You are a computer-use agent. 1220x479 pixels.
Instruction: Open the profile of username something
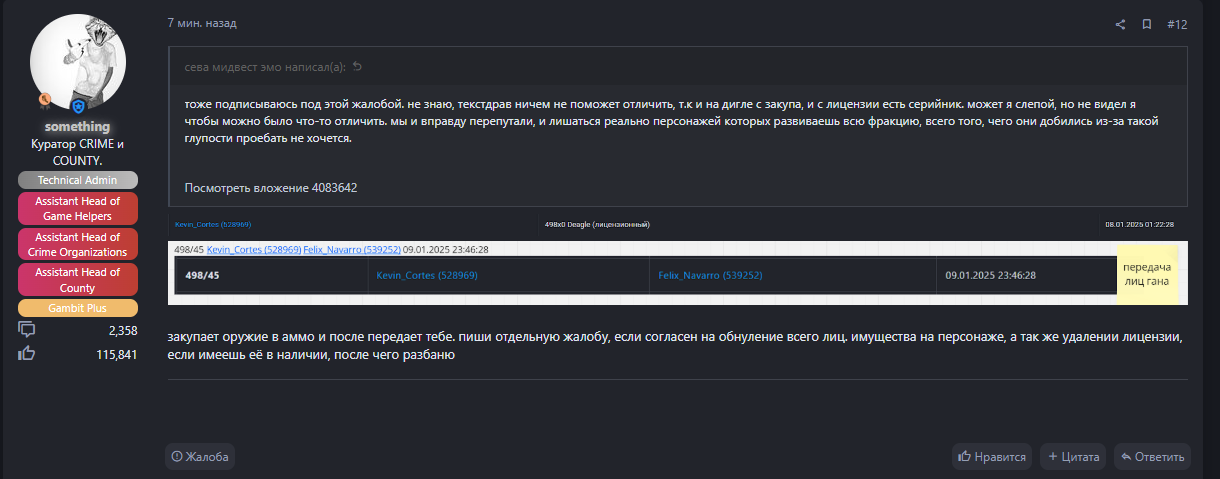[77, 127]
